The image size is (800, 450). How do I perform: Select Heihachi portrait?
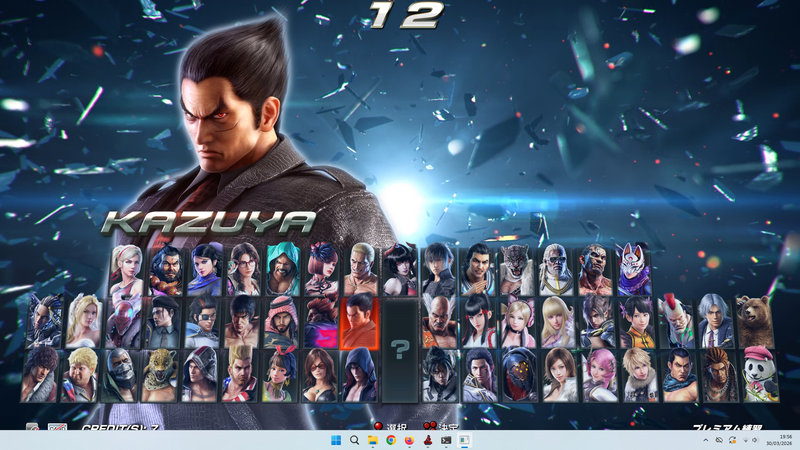click(440, 322)
